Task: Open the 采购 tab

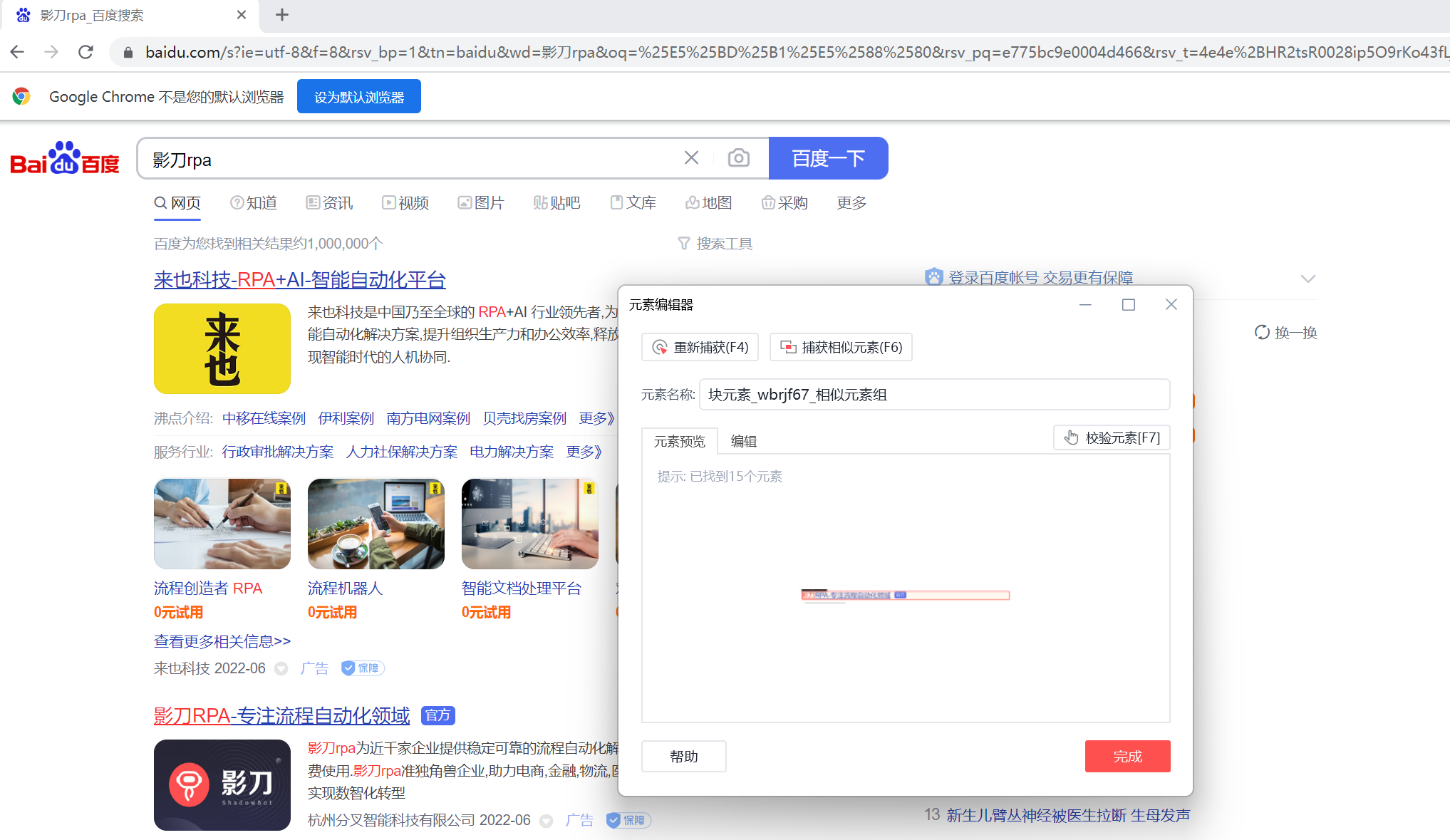Action: tap(784, 203)
